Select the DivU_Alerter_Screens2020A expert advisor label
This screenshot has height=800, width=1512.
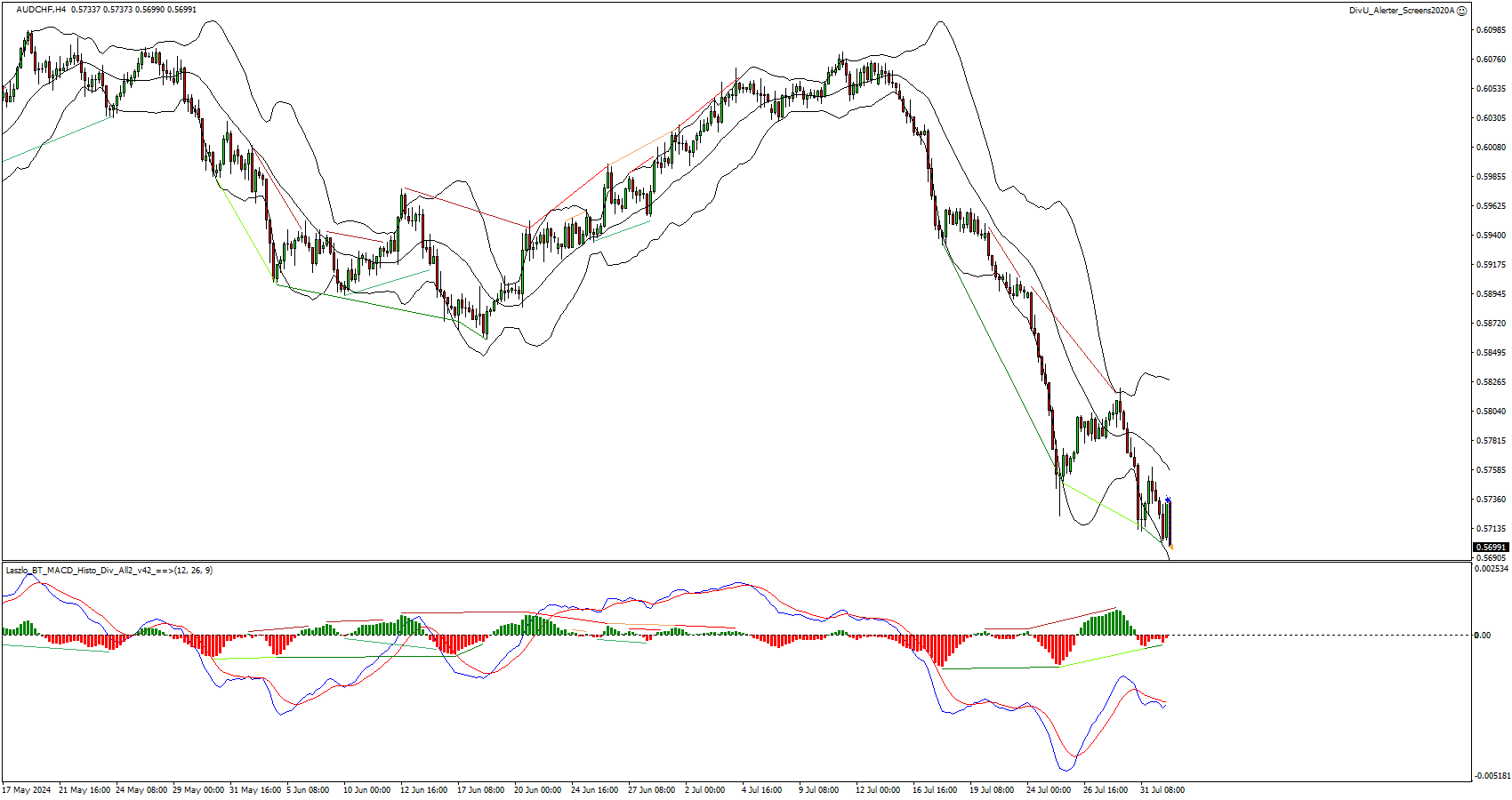(1401, 11)
